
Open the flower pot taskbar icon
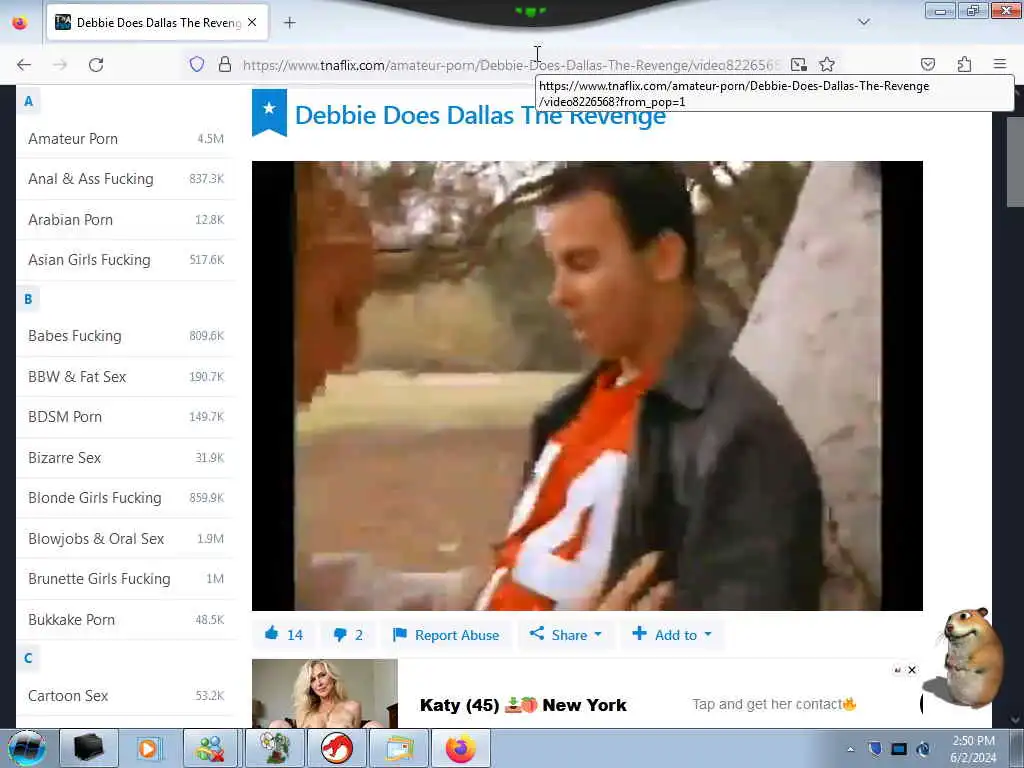point(274,748)
